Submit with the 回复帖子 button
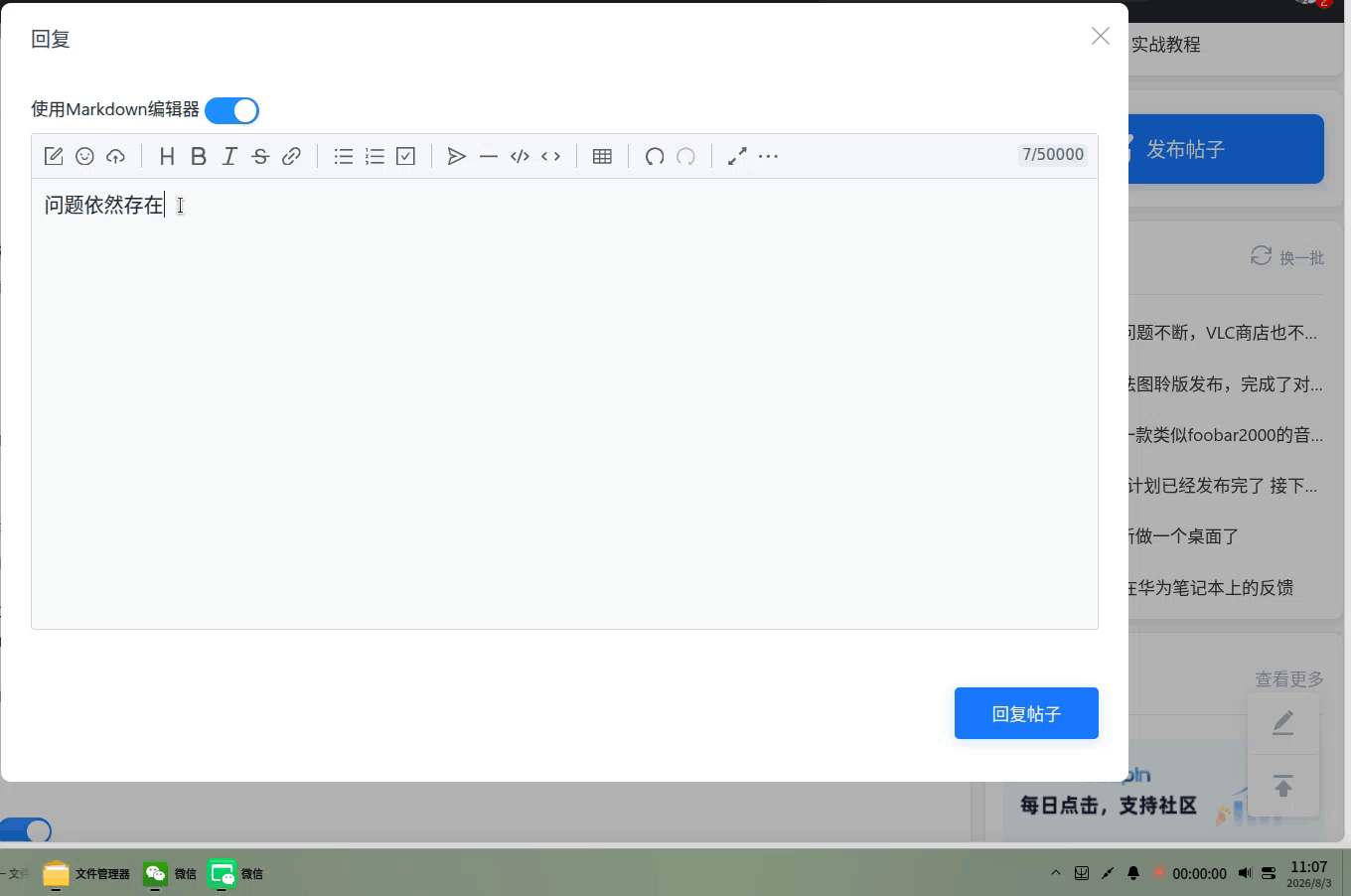Viewport: 1351px width, 896px height. coord(1026,713)
